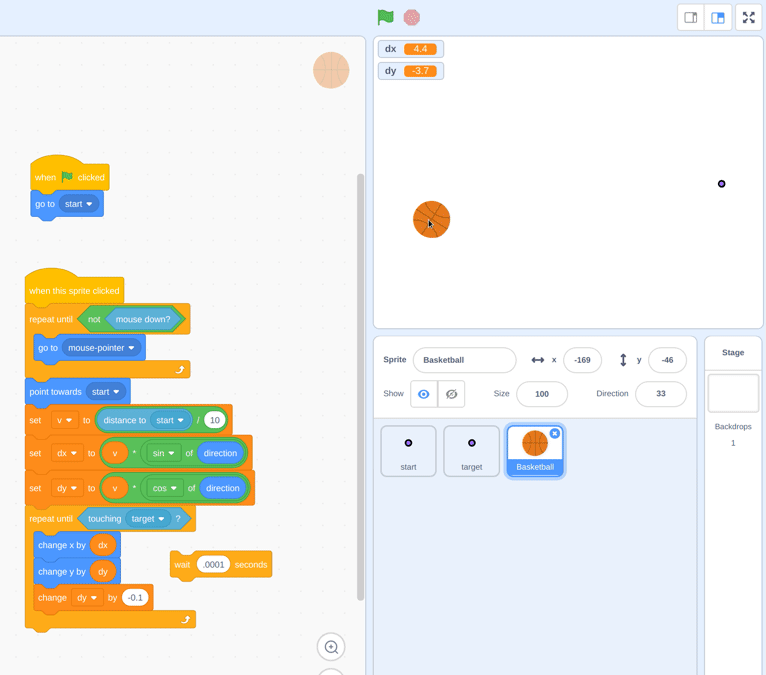Edit the sprite x position field
This screenshot has height=675, width=766.
pos(582,360)
